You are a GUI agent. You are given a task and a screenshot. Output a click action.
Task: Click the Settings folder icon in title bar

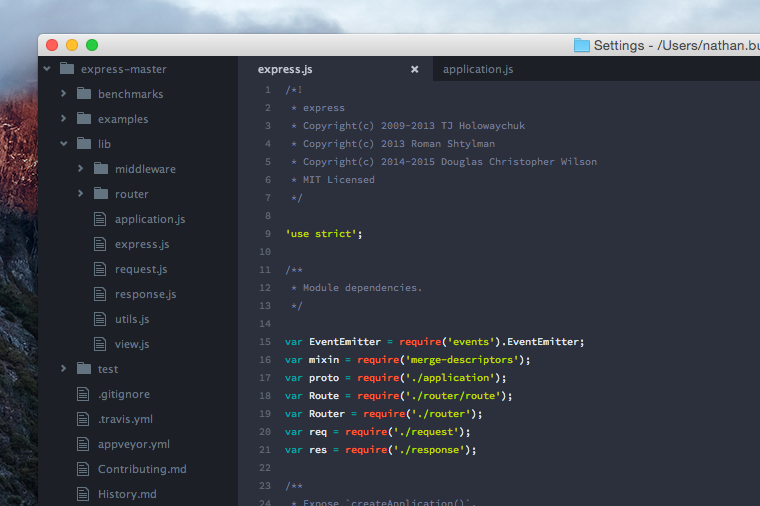coord(582,45)
